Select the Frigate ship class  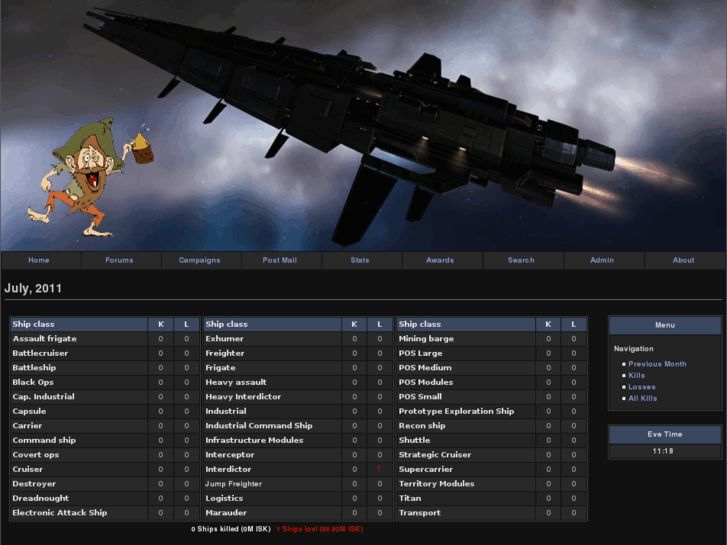tap(220, 367)
